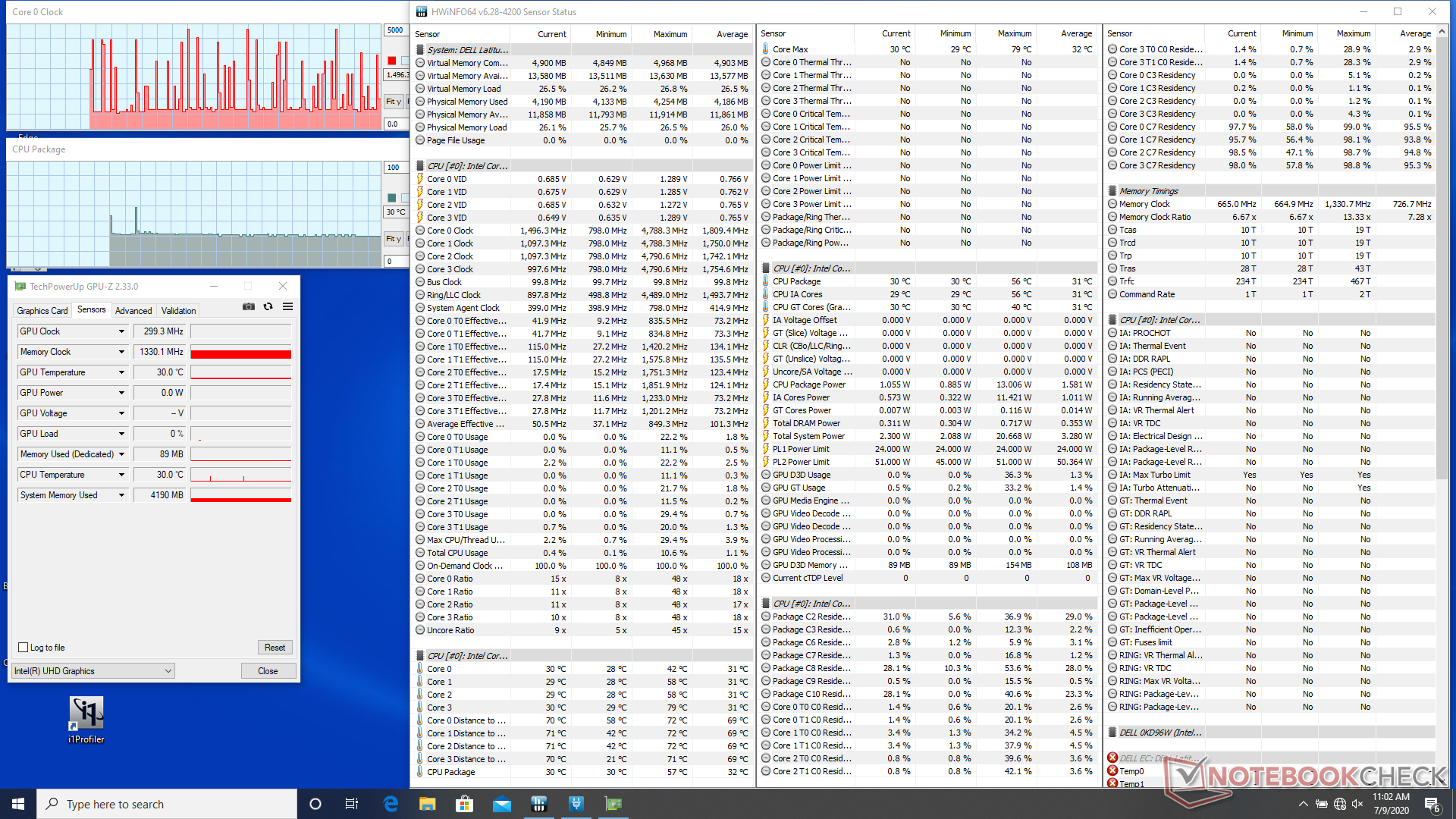The height and width of the screenshot is (819, 1456).
Task: Expand the CPU Temperature sensor dropdown
Action: pyautogui.click(x=121, y=475)
